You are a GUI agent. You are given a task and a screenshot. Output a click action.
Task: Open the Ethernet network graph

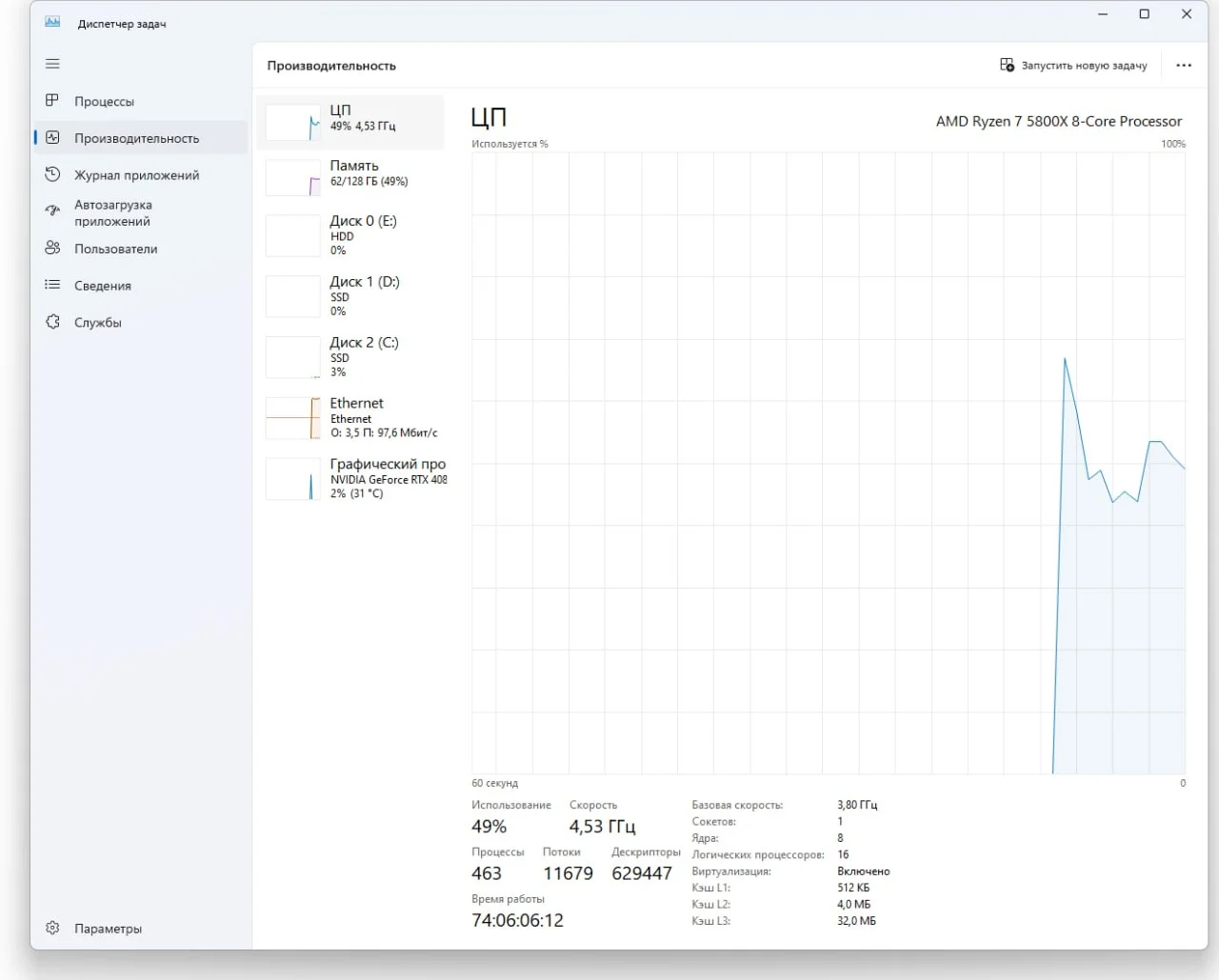(293, 418)
